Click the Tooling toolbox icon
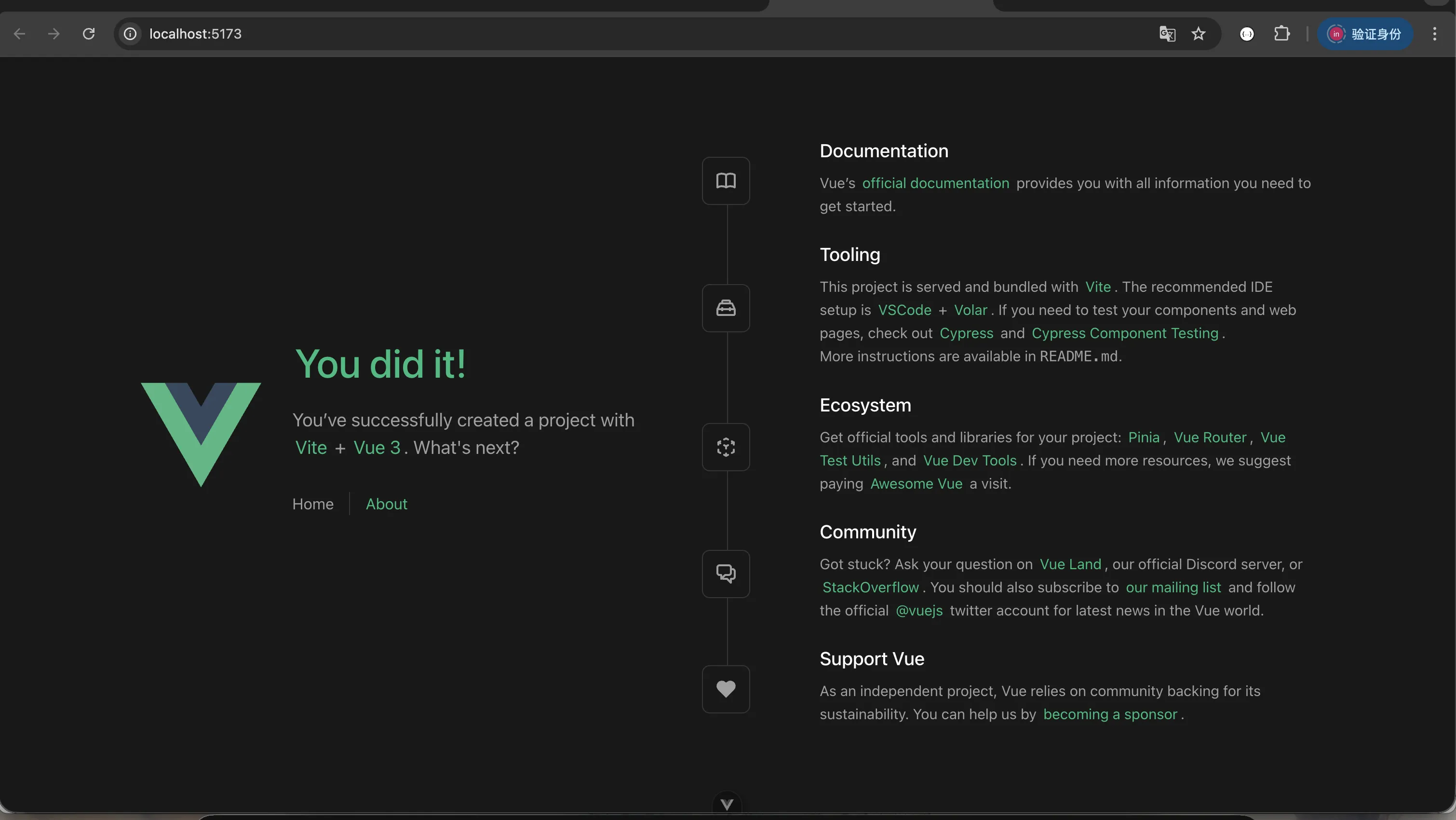 (x=726, y=308)
